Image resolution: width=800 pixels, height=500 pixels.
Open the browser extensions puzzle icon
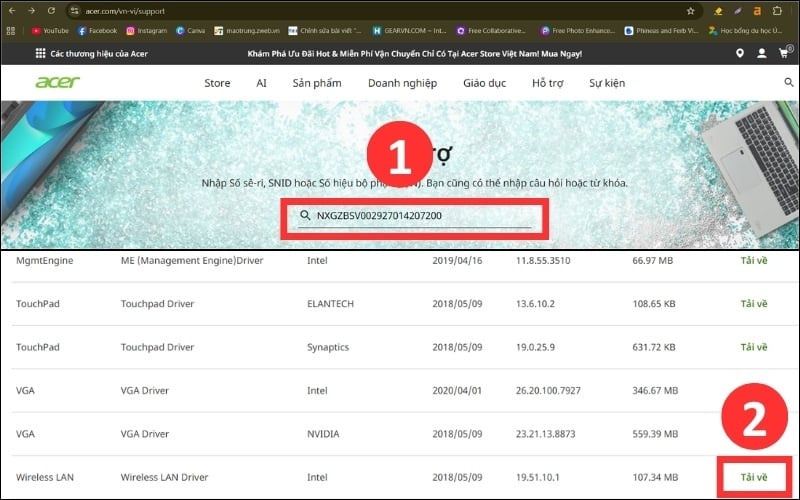pyautogui.click(x=777, y=11)
